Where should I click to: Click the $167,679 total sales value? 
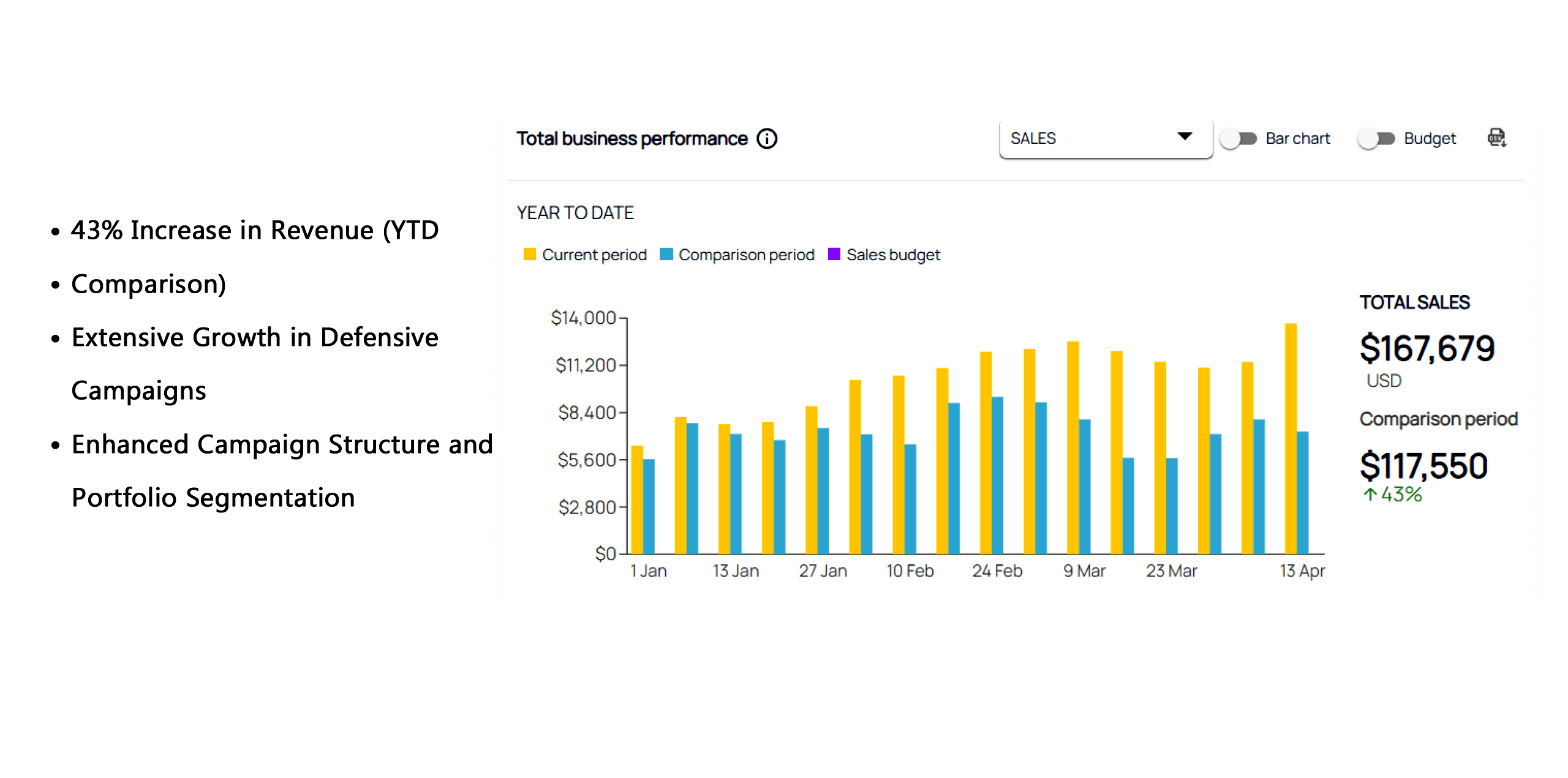pyautogui.click(x=1427, y=349)
